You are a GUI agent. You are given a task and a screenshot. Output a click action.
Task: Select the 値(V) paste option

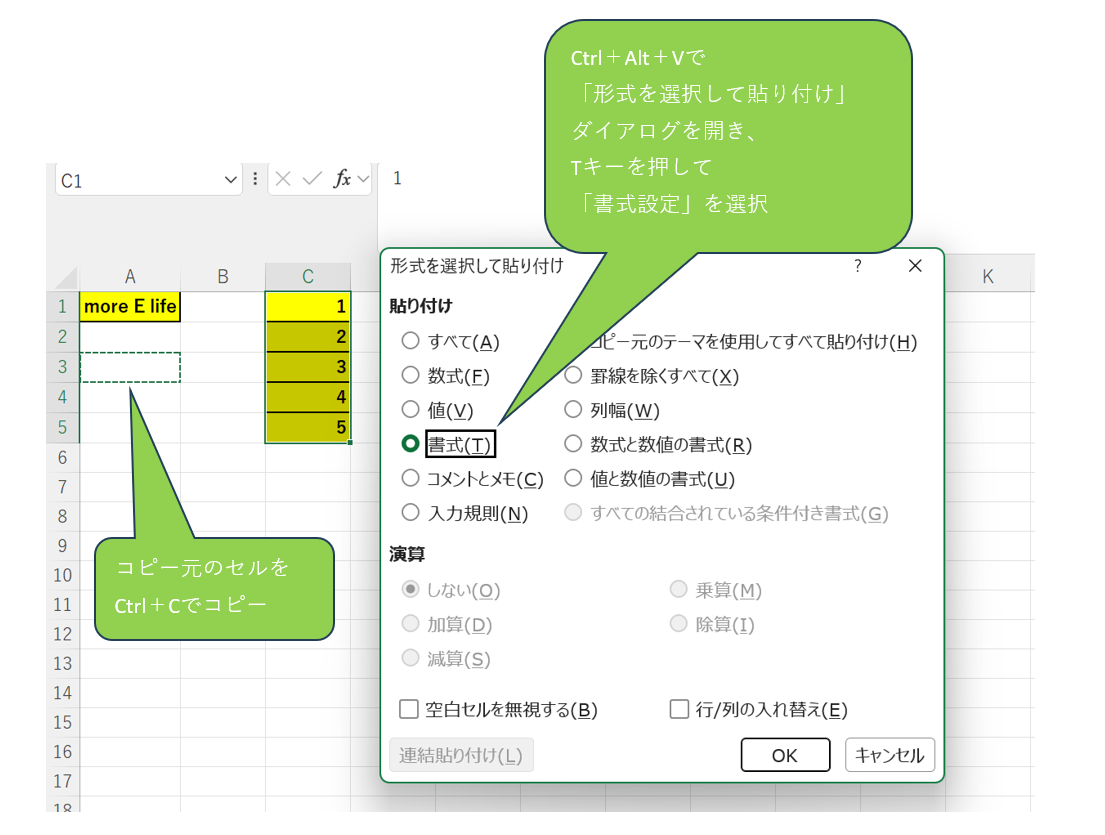pyautogui.click(x=410, y=409)
